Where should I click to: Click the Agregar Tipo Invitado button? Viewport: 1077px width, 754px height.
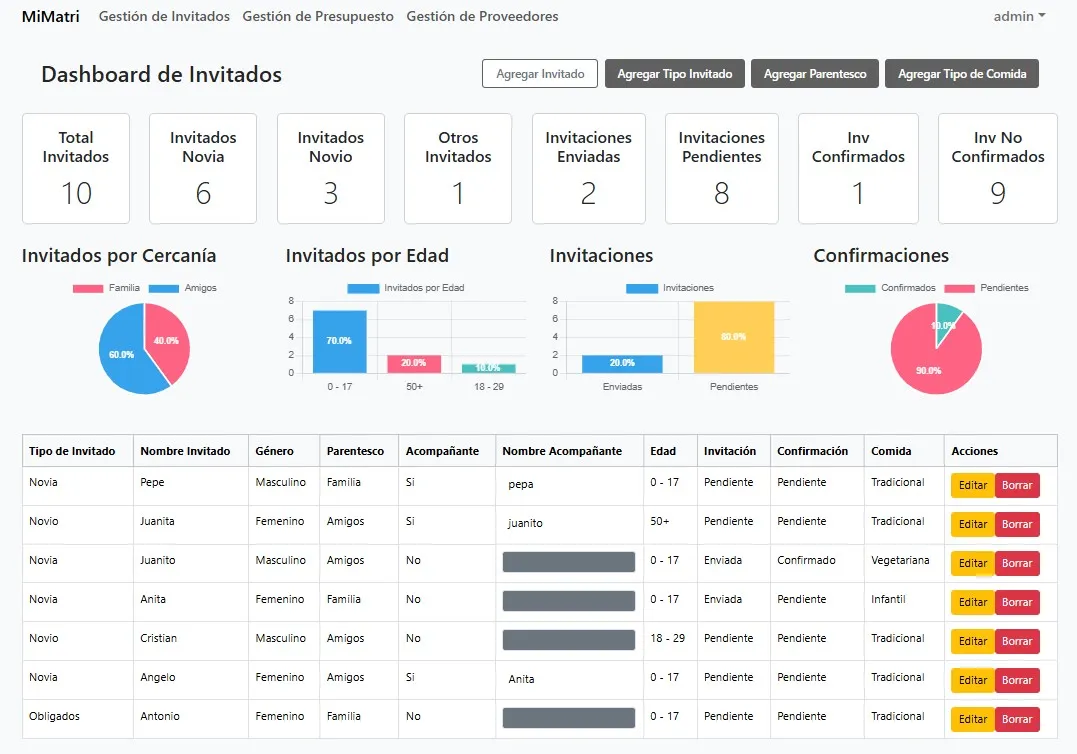pyautogui.click(x=674, y=73)
